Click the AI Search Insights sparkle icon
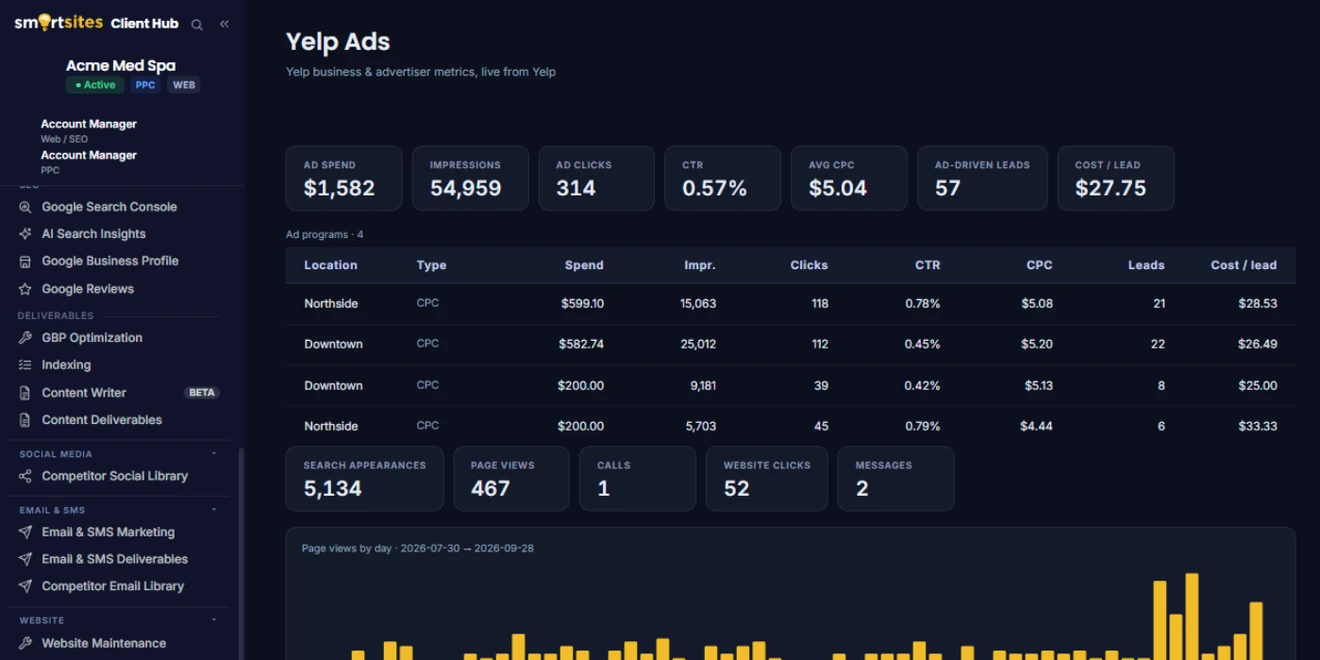The width and height of the screenshot is (1320, 660). click(x=25, y=234)
